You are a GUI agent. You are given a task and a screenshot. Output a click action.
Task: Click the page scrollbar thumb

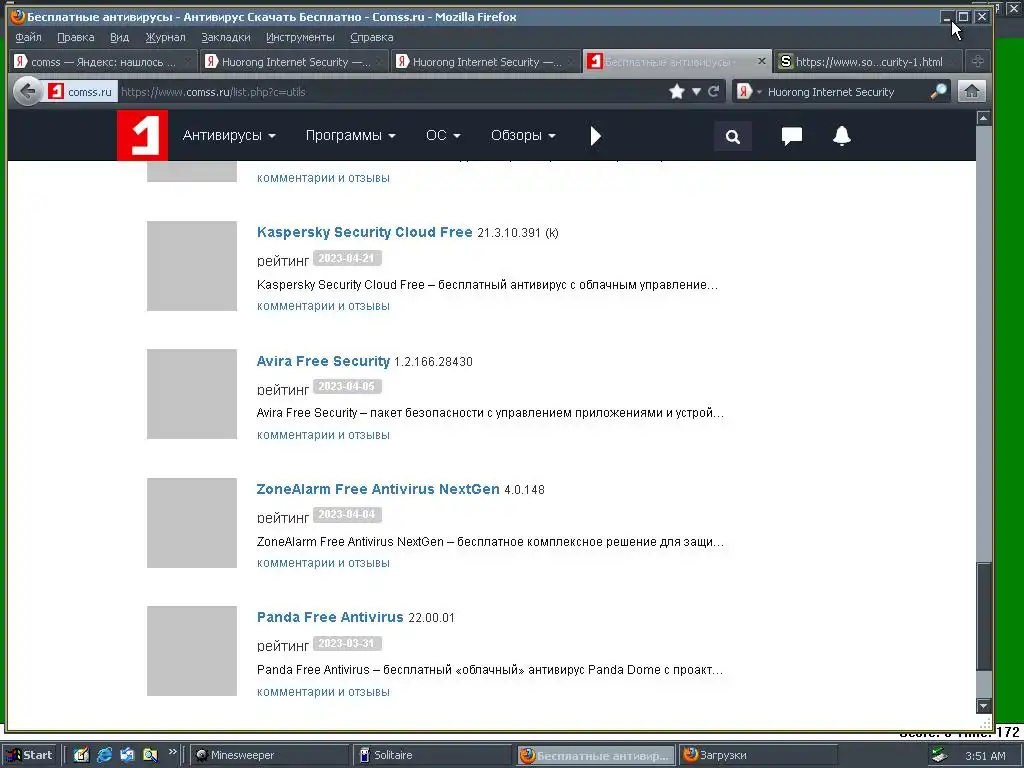click(984, 616)
